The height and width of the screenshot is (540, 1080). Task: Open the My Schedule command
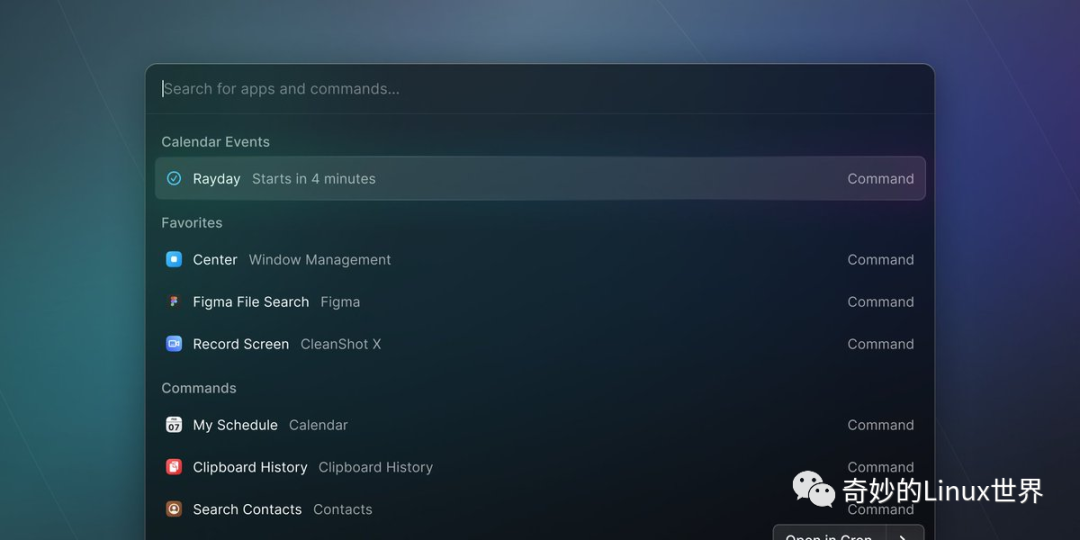540,425
